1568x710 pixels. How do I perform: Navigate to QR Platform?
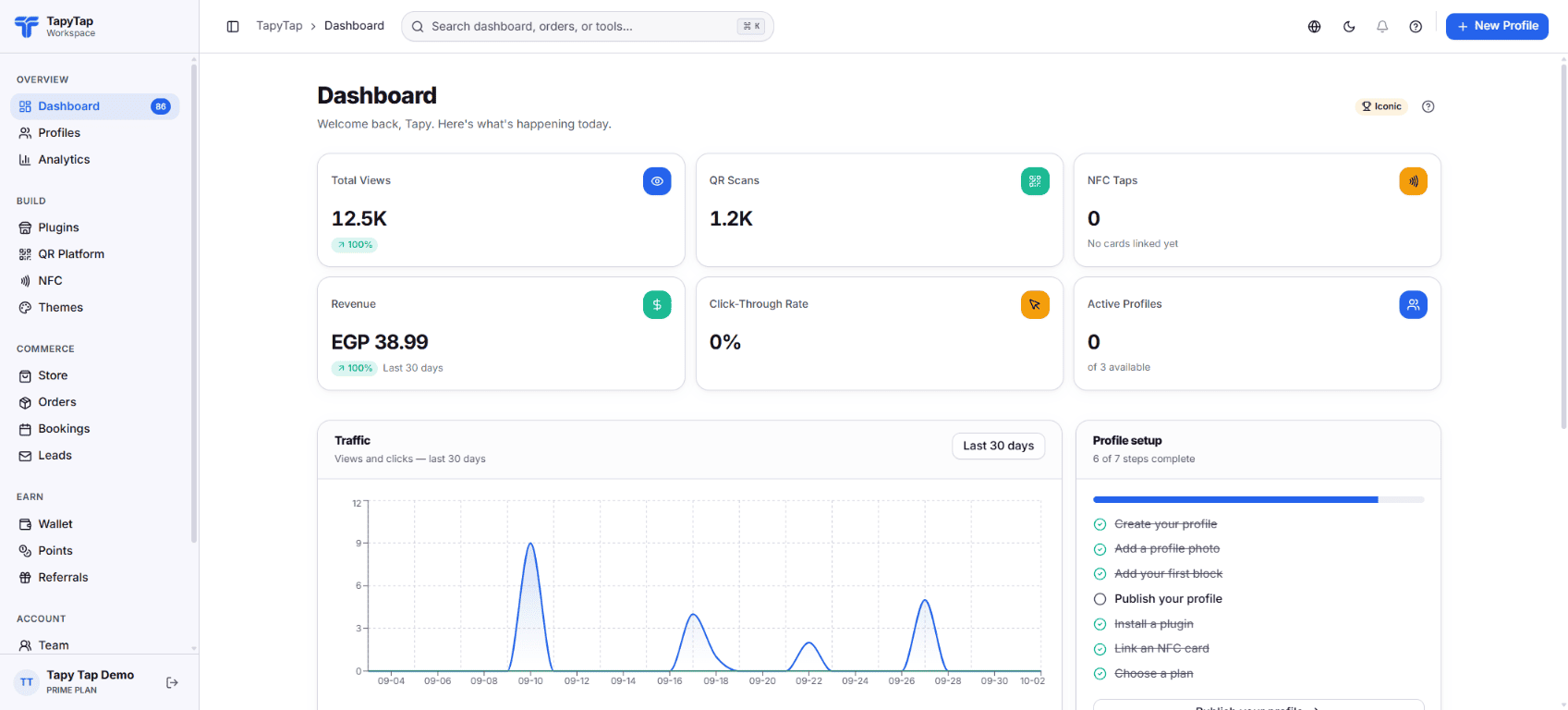[95, 254]
